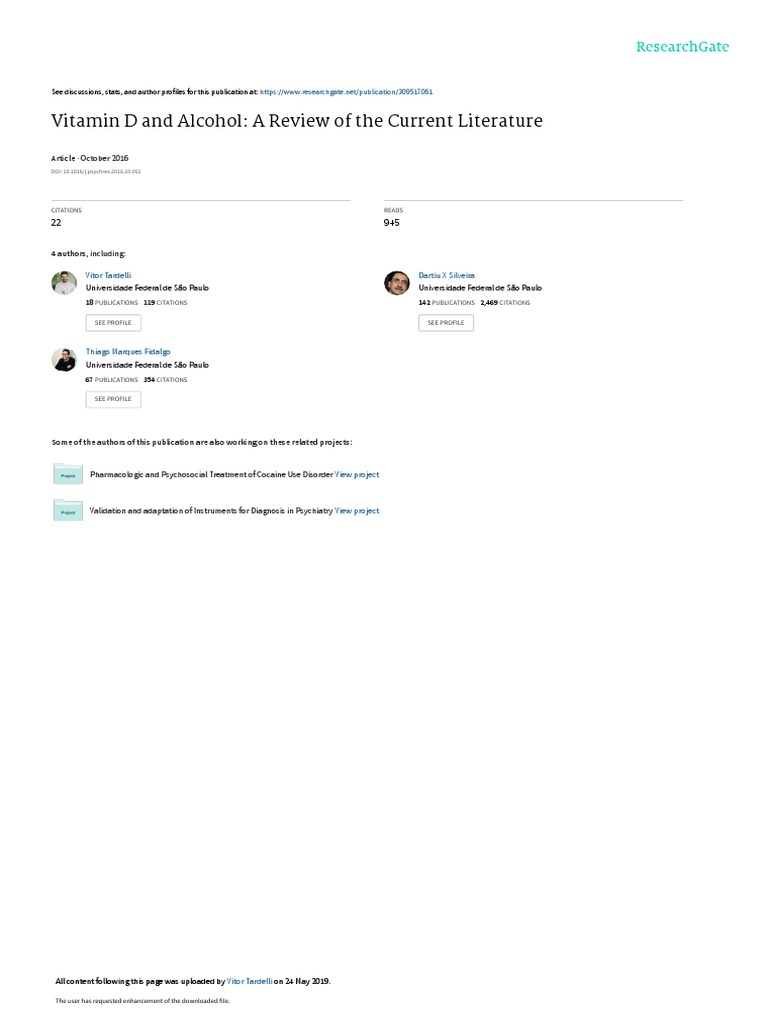
Task: Open View project link for Cocaine Use Disorder
Action: click(x=357, y=475)
